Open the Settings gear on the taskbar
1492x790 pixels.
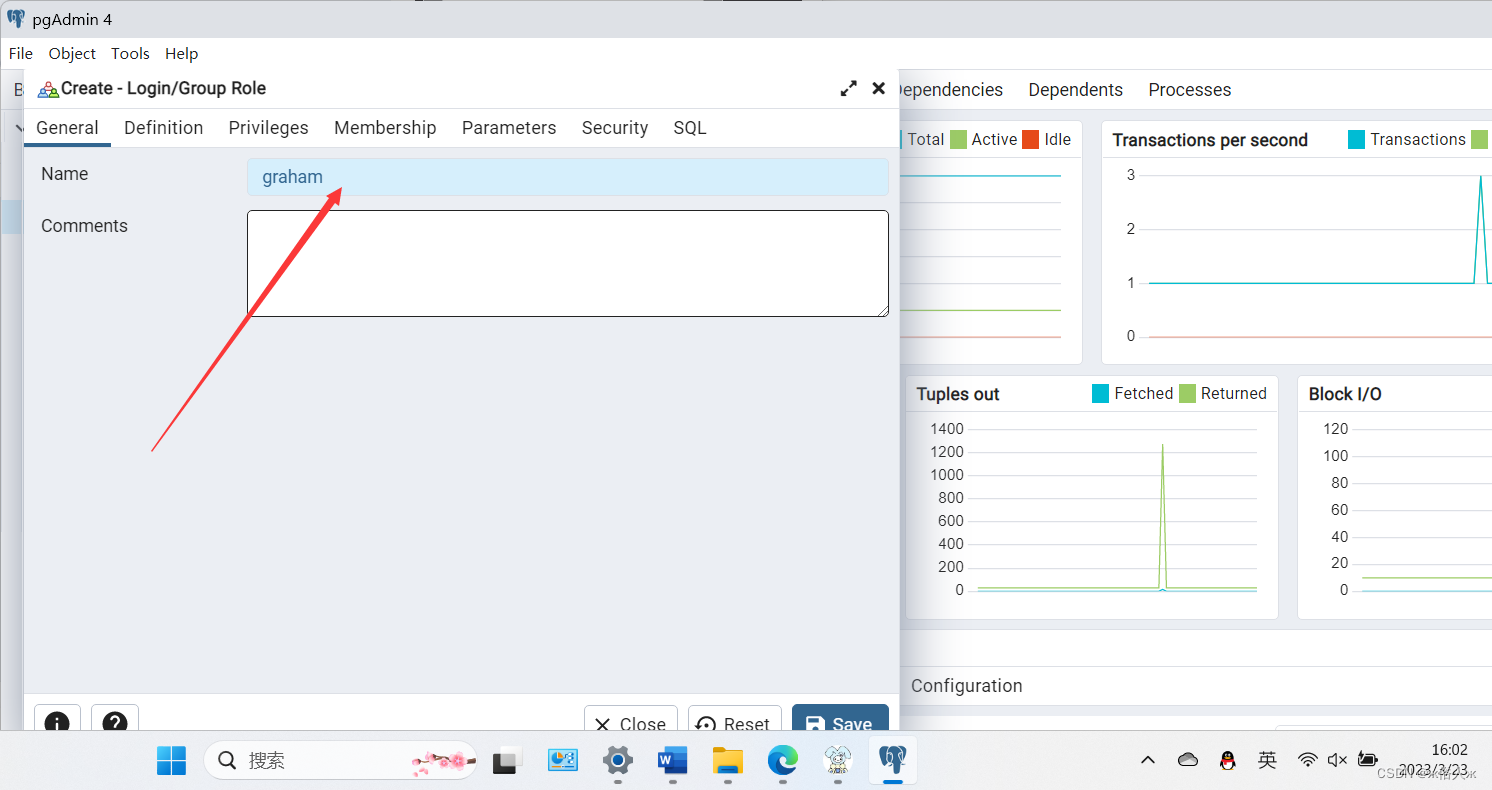(x=617, y=760)
